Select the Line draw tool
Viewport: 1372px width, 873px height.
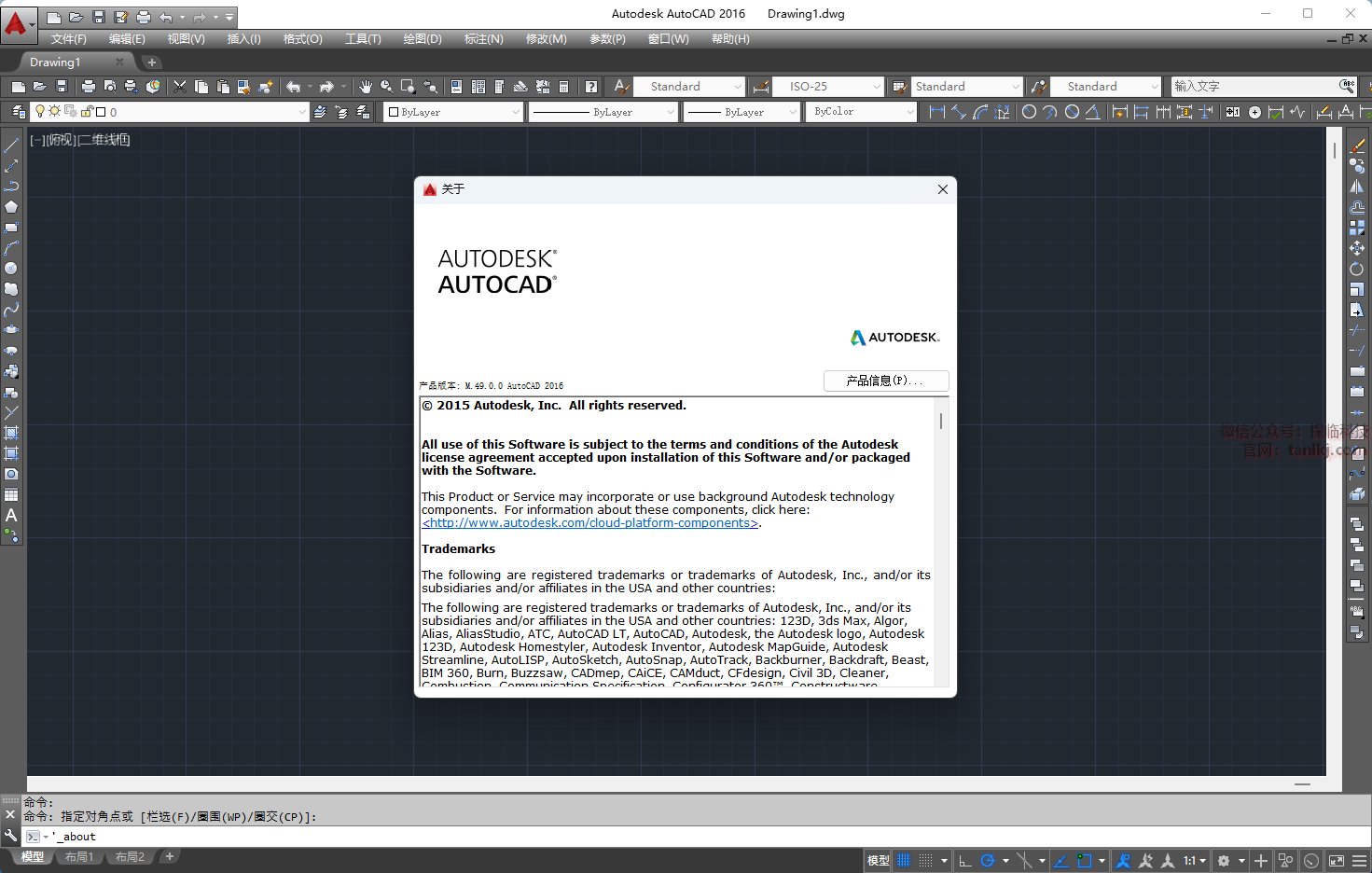click(11, 145)
